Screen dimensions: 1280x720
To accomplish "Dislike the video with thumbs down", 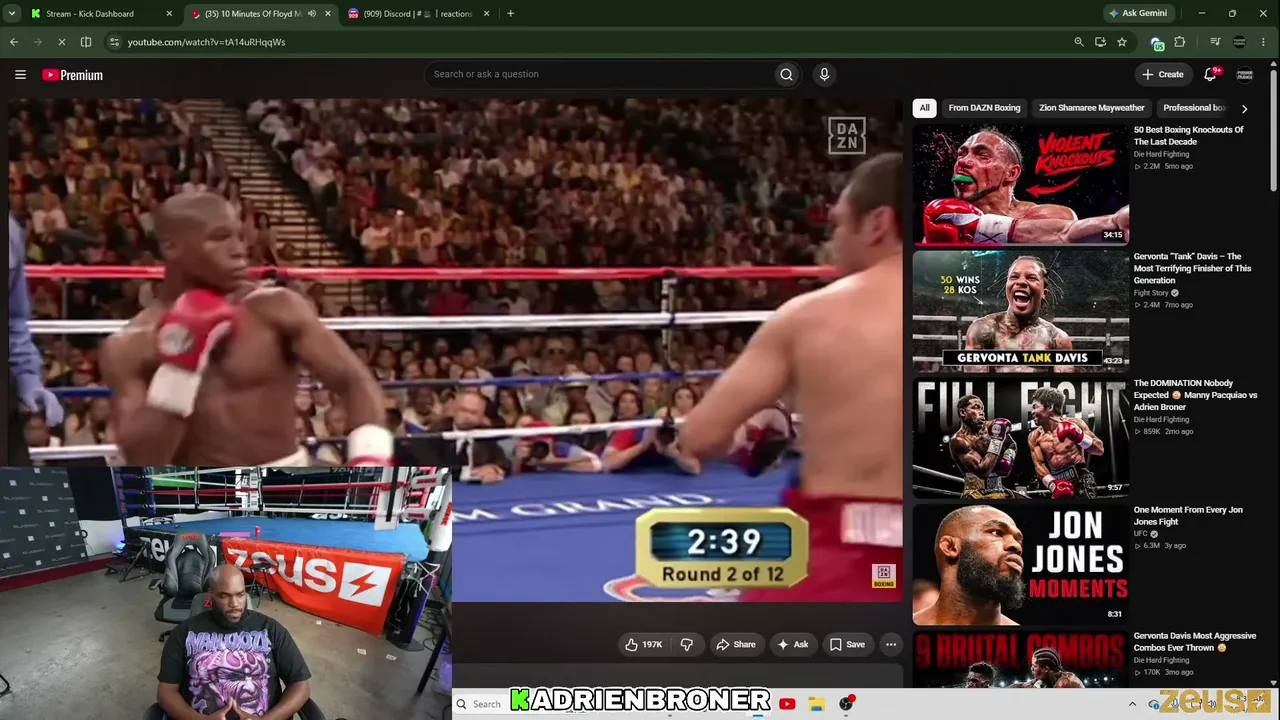I will pos(687,645).
